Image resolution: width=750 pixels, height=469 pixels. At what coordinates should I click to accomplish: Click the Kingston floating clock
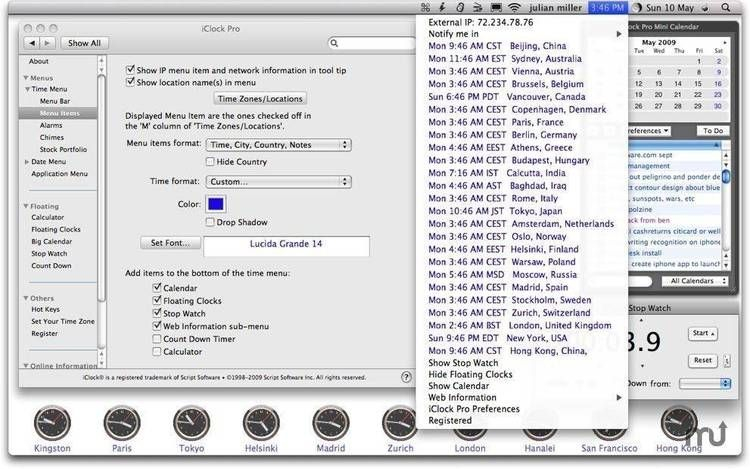click(52, 423)
